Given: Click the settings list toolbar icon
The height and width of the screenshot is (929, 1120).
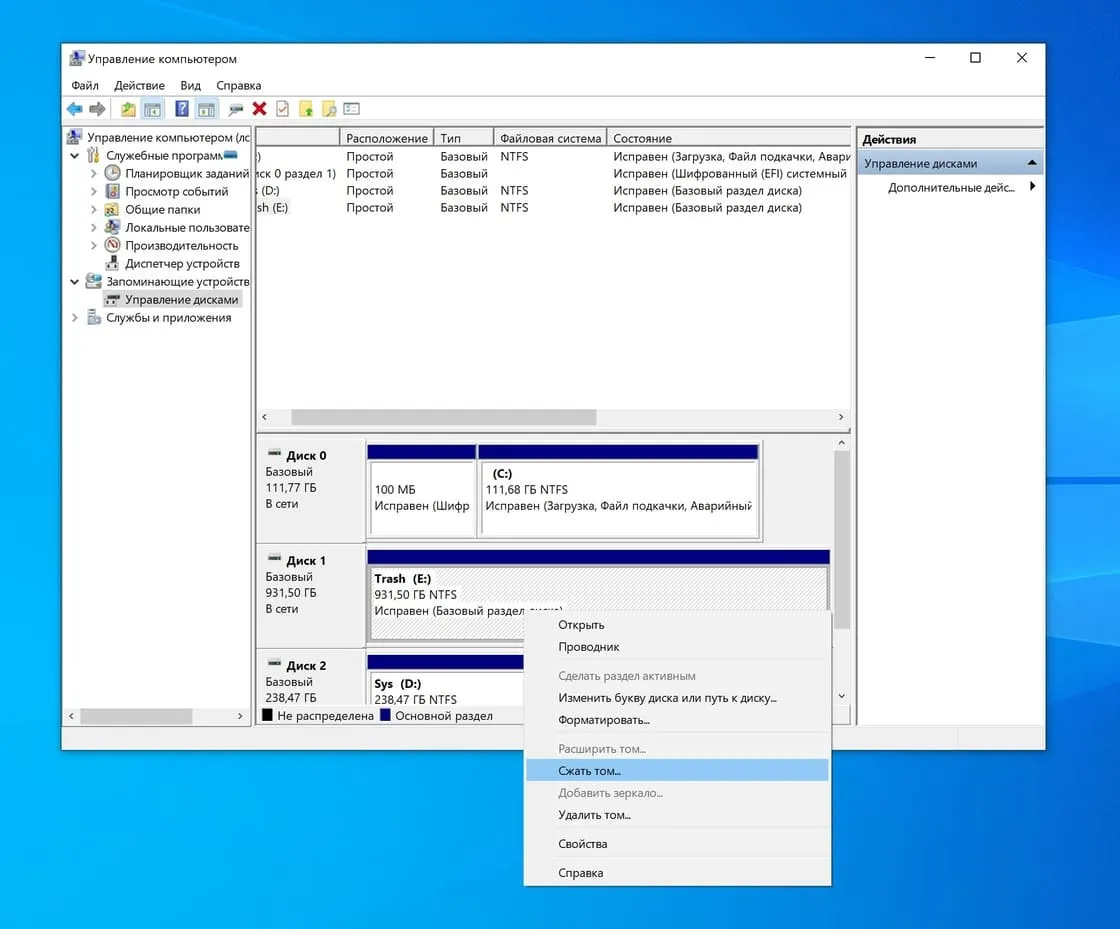Looking at the screenshot, I should click(x=351, y=109).
